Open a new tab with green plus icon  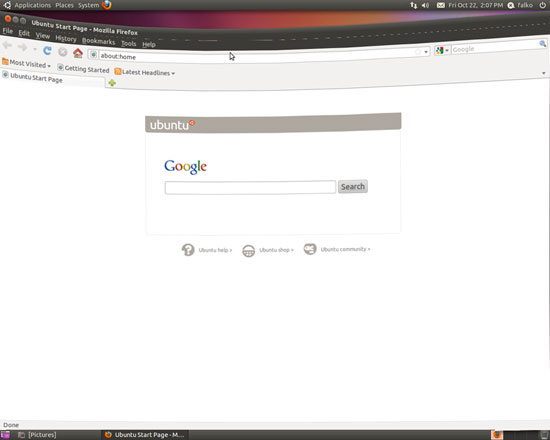[x=112, y=83]
